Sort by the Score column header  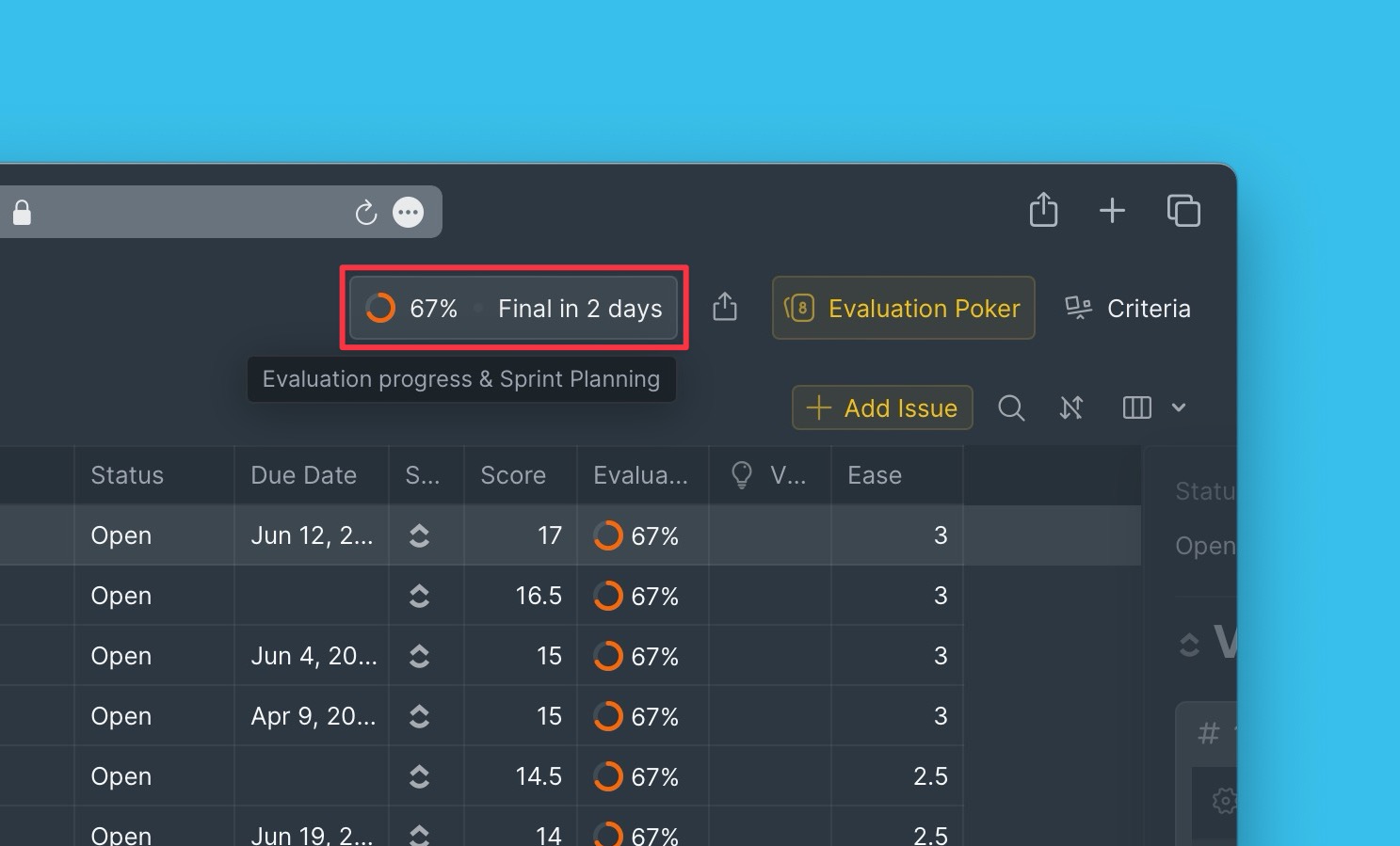[514, 474]
